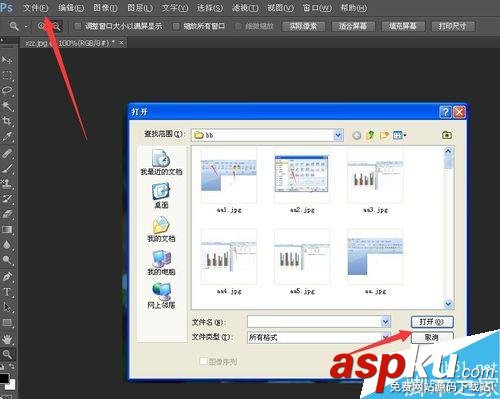Open the zoom tool preset picker arrow
Image resolution: width=500 pixels, height=399 pixels.
26,26
